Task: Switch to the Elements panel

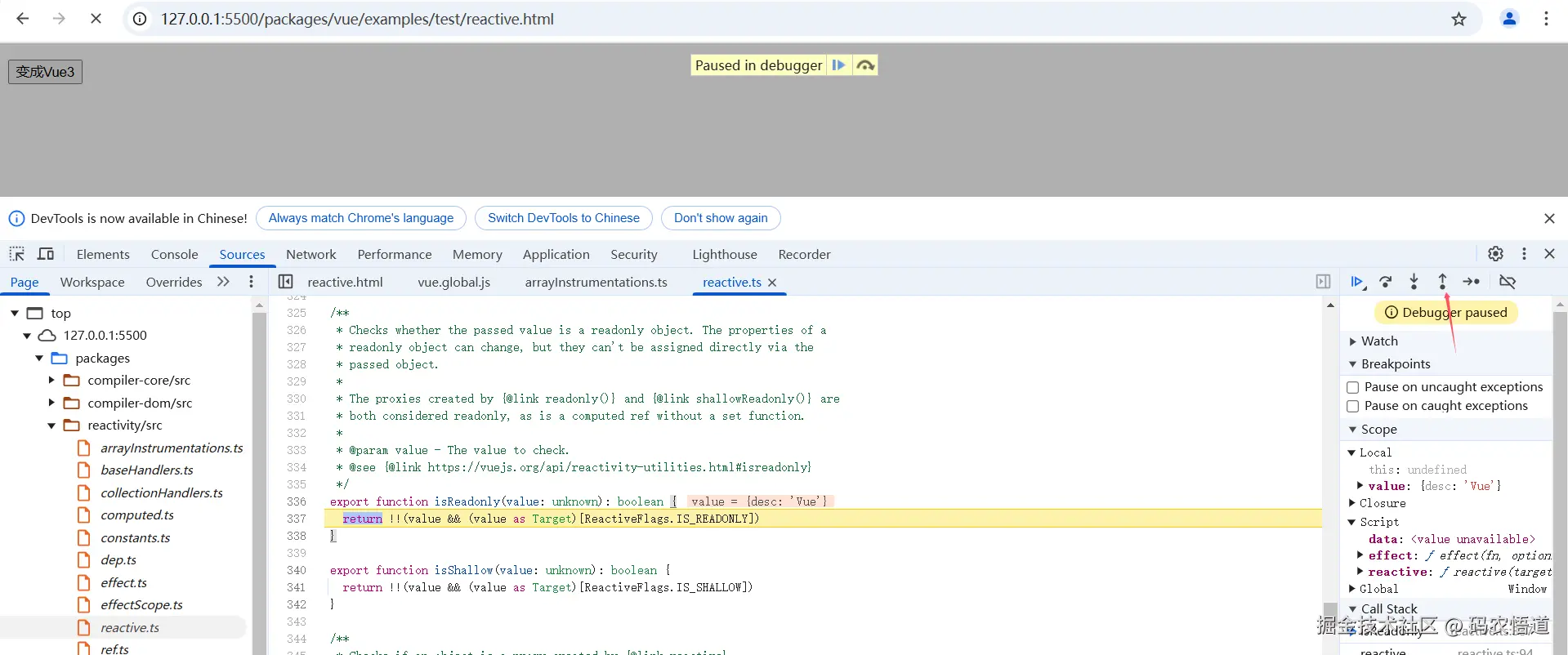Action: pos(103,255)
